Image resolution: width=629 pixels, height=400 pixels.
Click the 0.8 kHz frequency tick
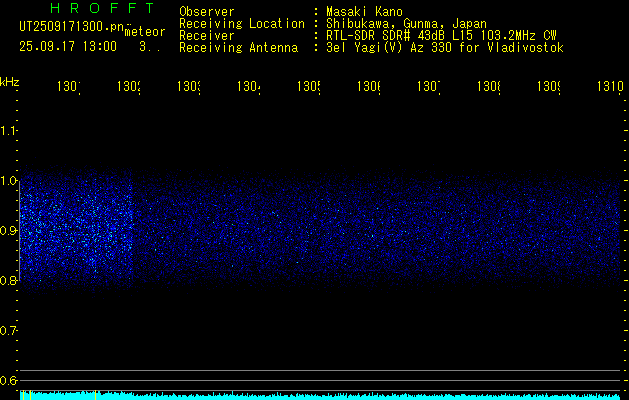9,281
